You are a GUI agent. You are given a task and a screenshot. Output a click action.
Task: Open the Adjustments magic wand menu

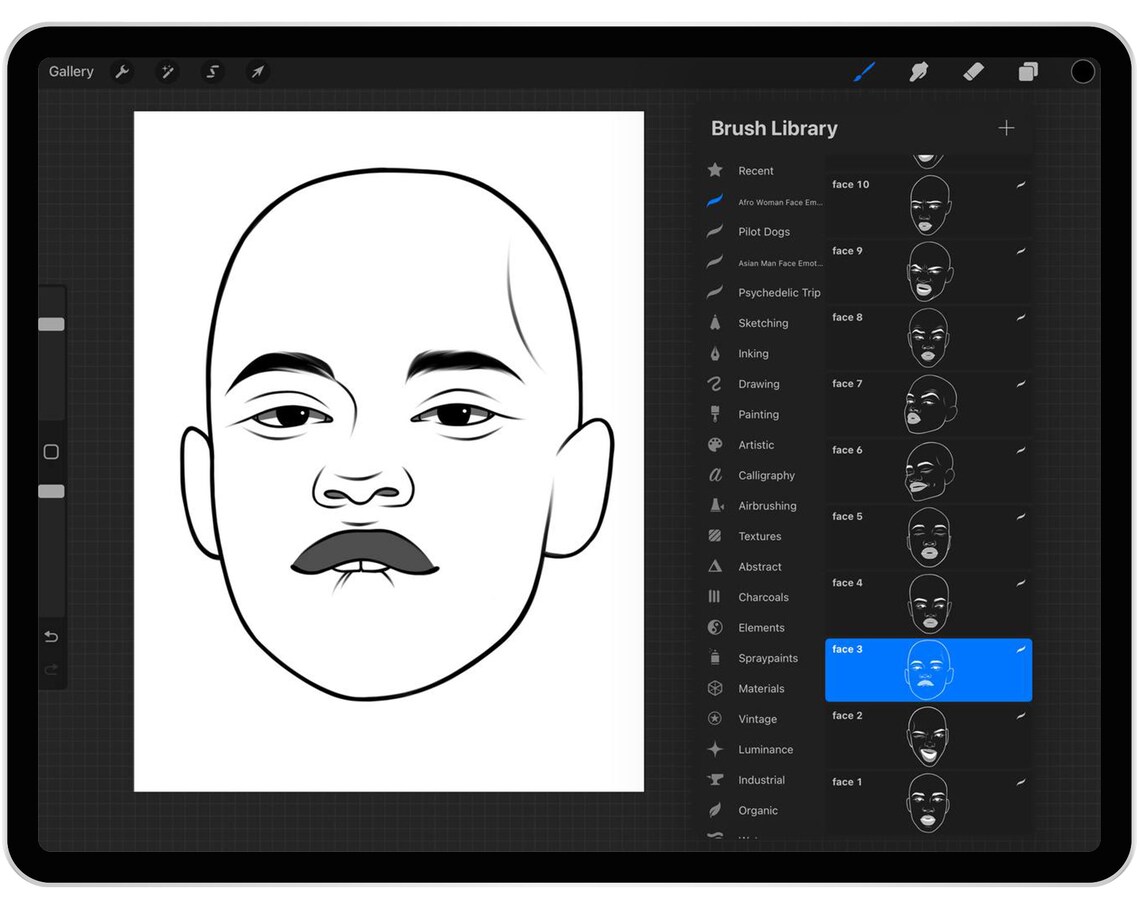[x=166, y=71]
